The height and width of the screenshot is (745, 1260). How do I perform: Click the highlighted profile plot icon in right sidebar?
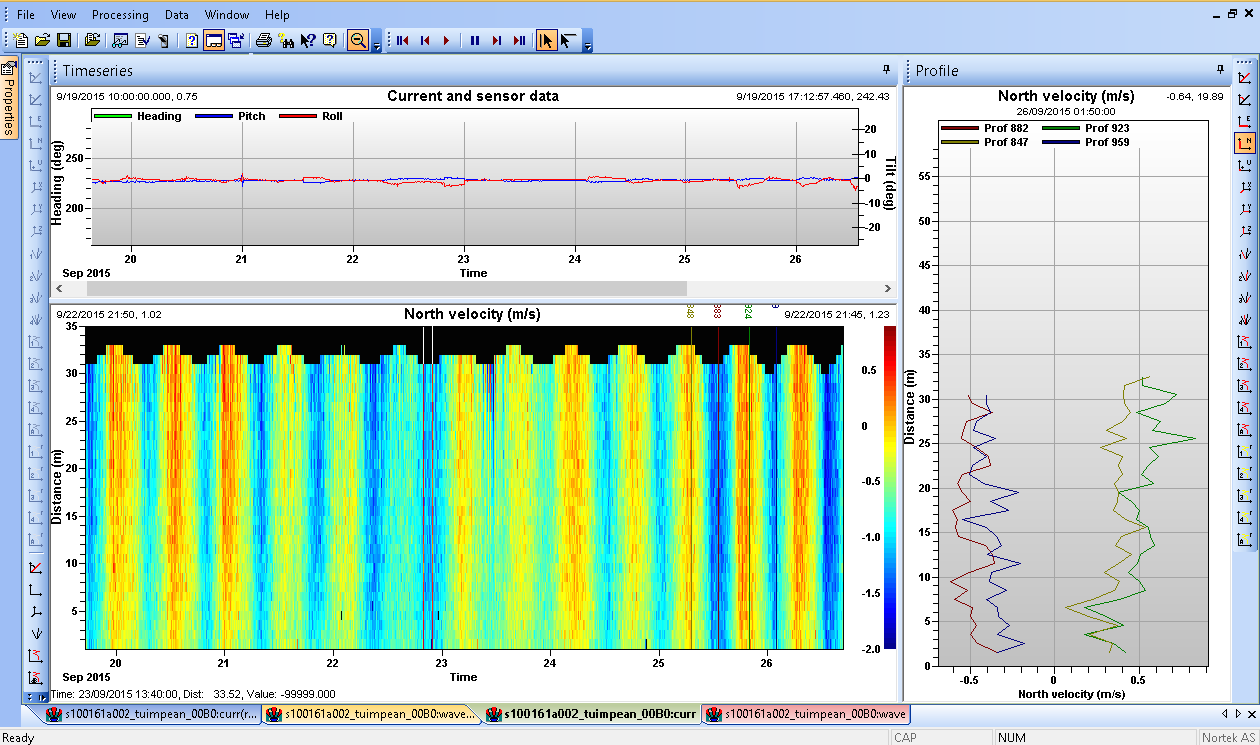1246,144
